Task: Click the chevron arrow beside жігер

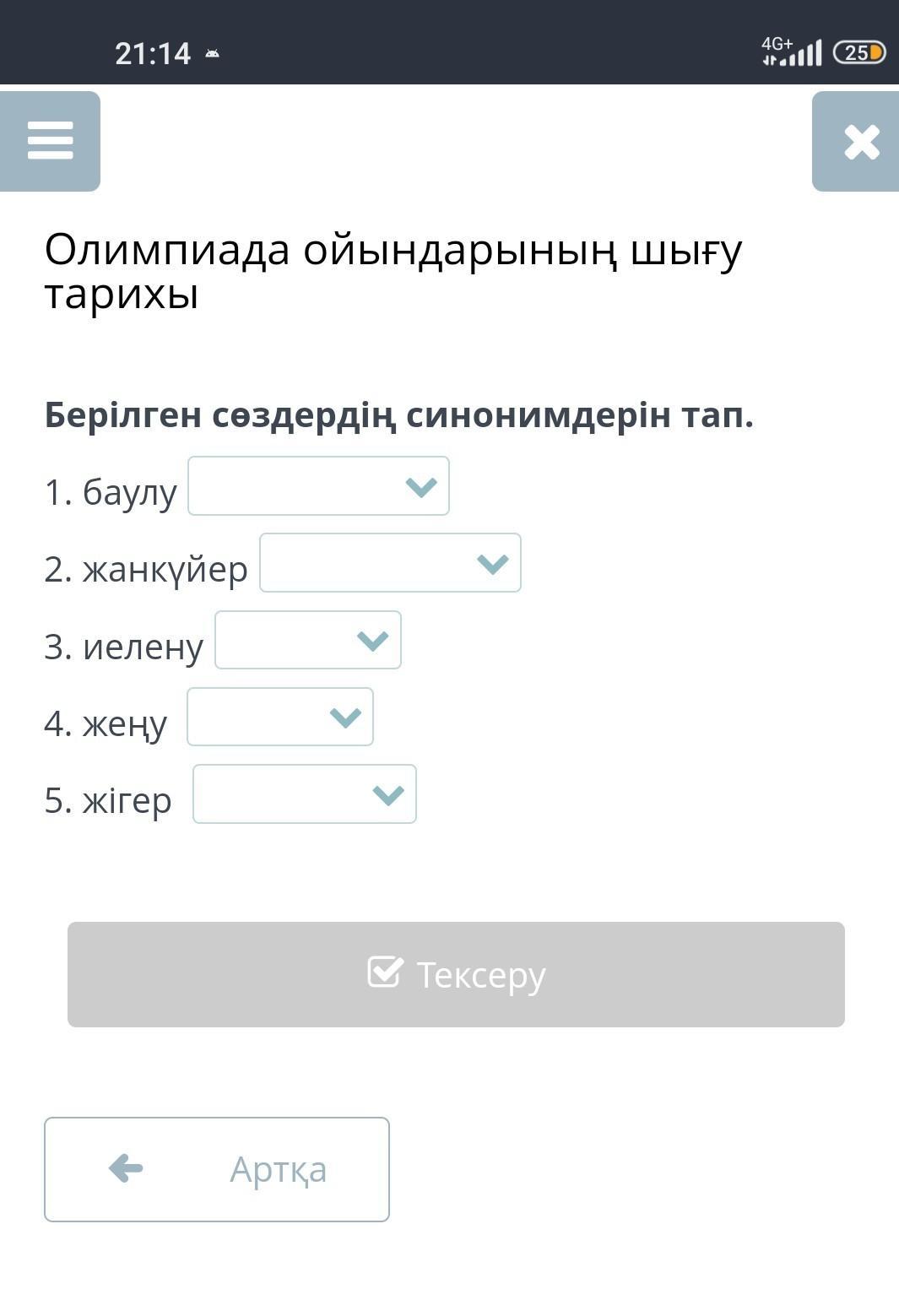Action: tap(388, 795)
